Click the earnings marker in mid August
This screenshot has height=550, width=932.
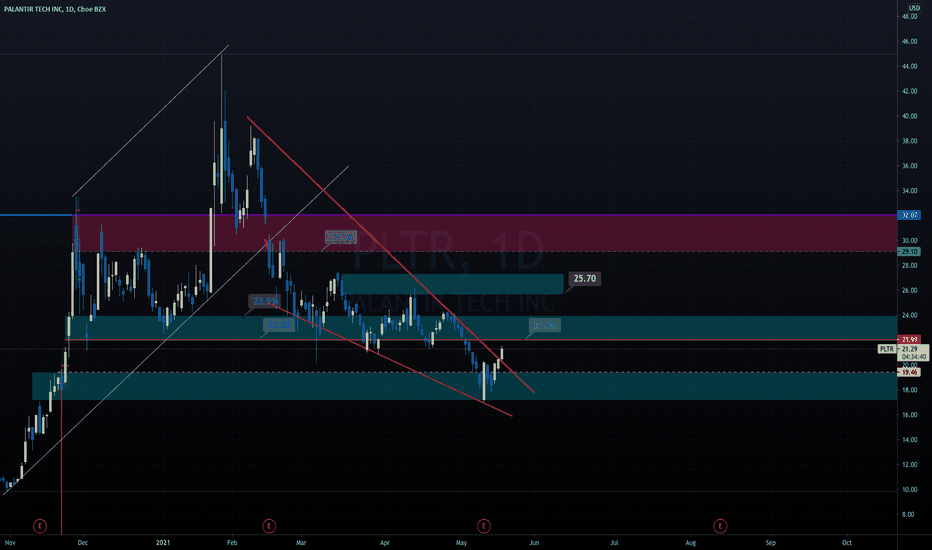(x=720, y=526)
